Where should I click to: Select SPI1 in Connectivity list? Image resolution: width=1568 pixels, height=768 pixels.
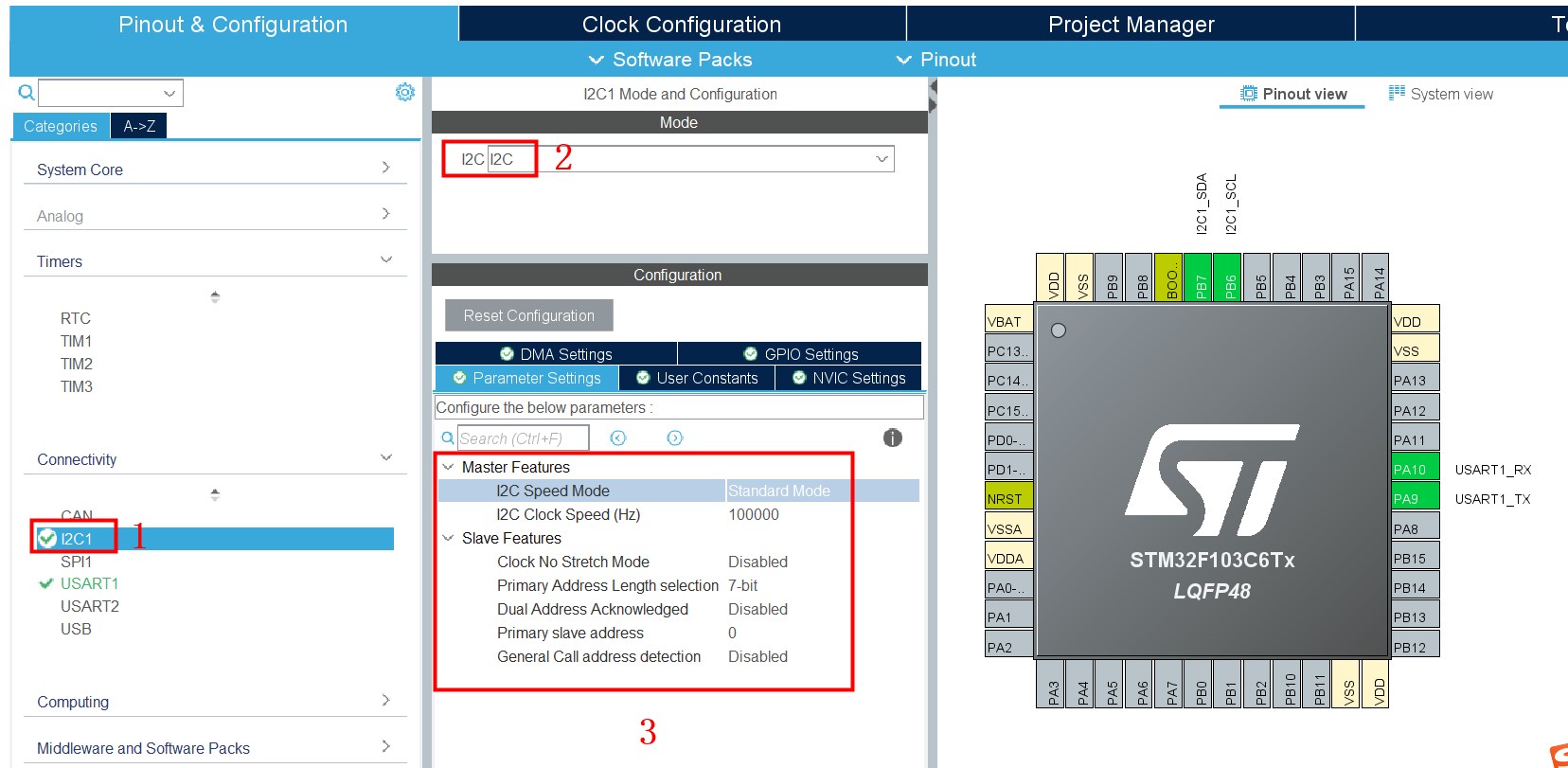click(76, 562)
